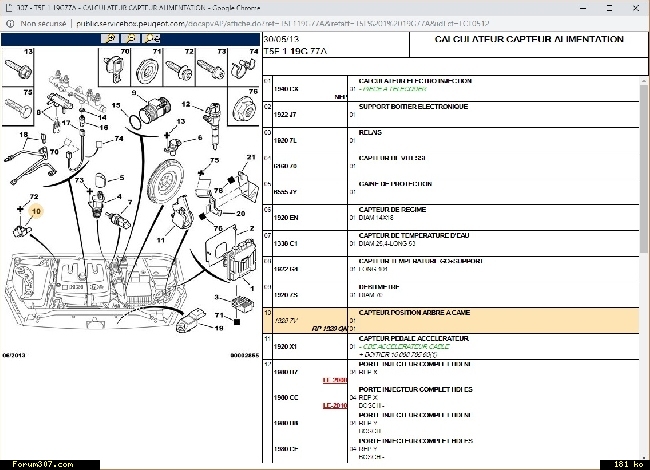Click part number 1922 J7
This screenshot has width=650, height=470.
[285, 114]
